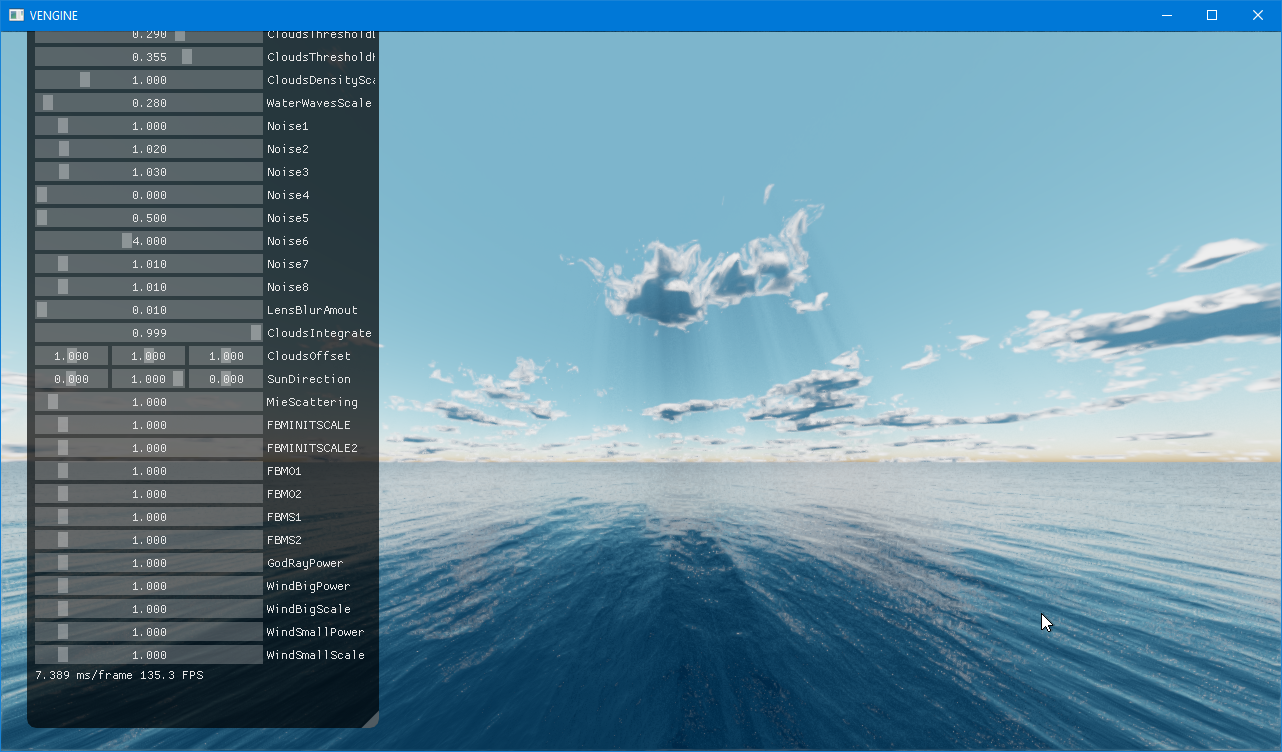Click the FBMO1 slider bar
Screen dimensions: 1282x752
[x=148, y=471]
